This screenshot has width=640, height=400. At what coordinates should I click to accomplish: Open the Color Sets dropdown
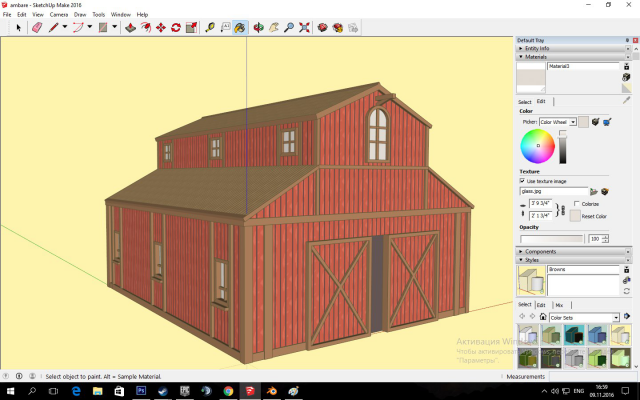click(616, 318)
